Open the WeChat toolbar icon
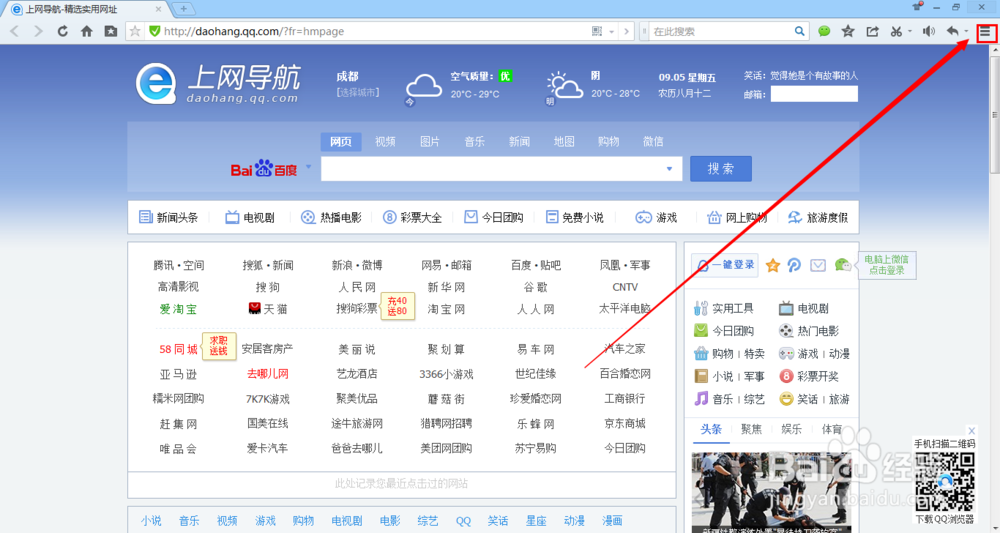The height and width of the screenshot is (533, 1000). (825, 31)
